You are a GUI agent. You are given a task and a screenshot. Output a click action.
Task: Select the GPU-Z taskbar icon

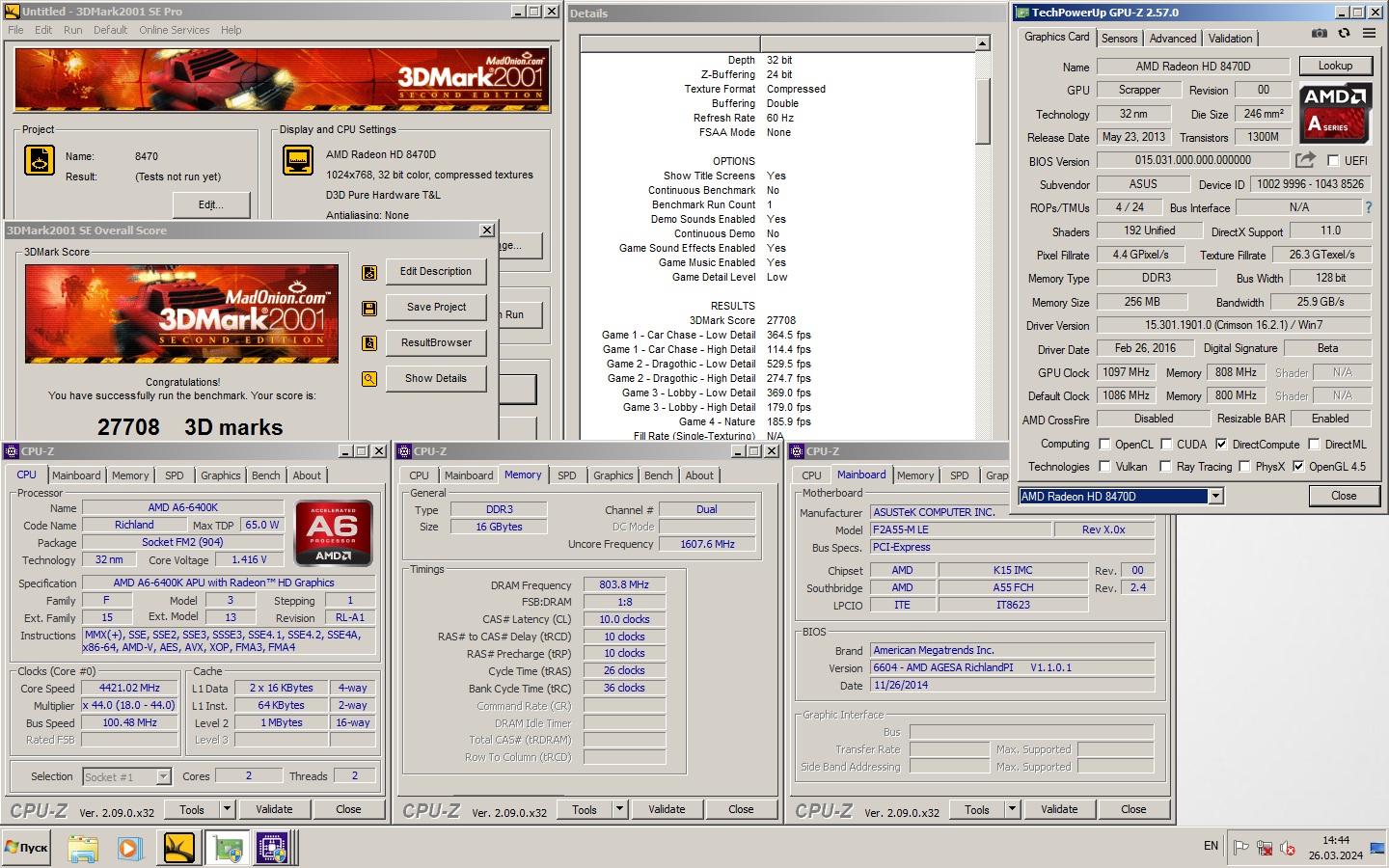click(229, 849)
